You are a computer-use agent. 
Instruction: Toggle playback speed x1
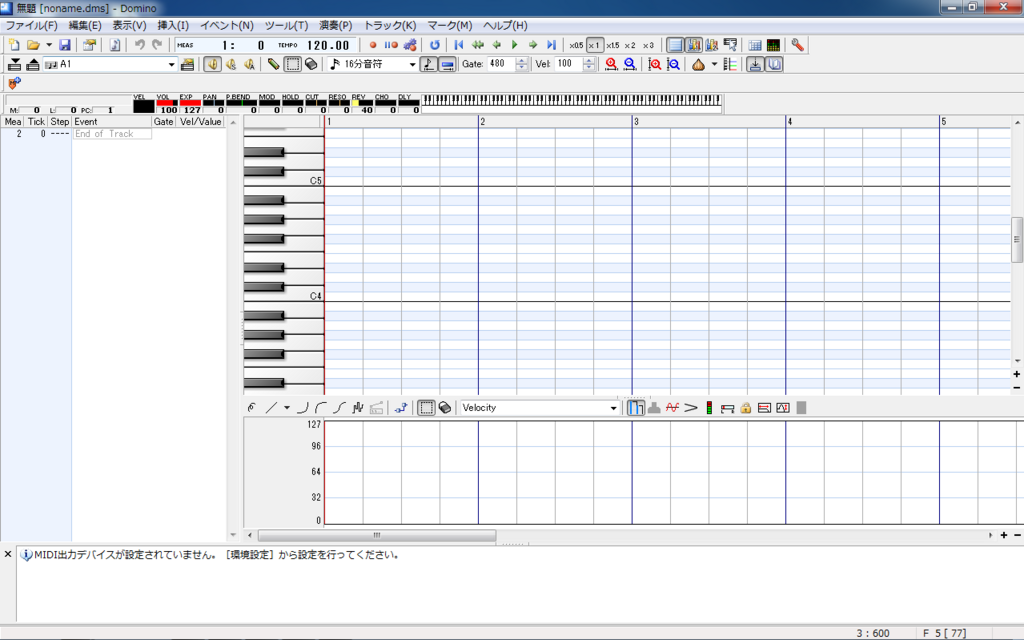(594, 45)
